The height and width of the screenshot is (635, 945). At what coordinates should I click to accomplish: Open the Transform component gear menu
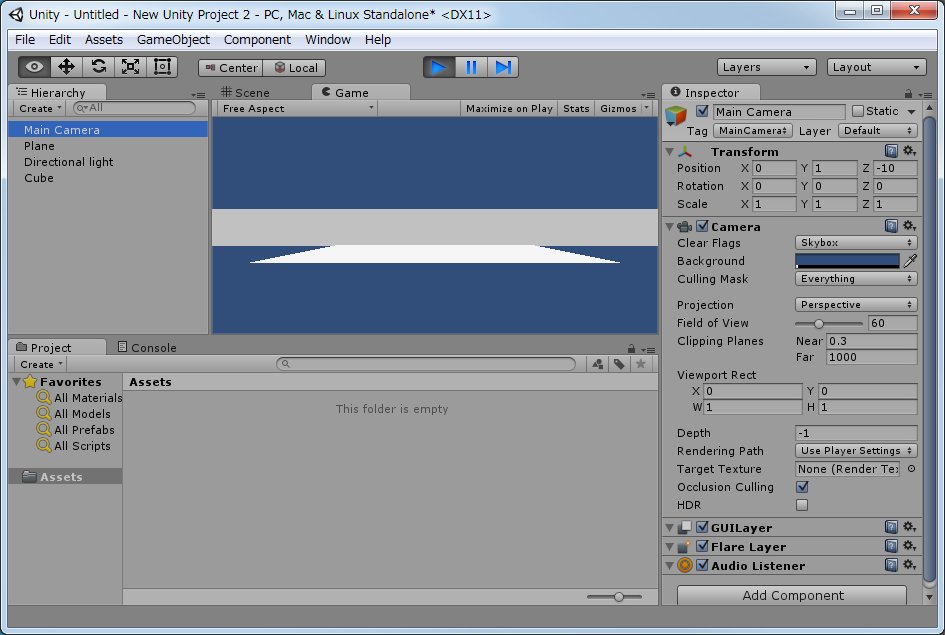(909, 151)
